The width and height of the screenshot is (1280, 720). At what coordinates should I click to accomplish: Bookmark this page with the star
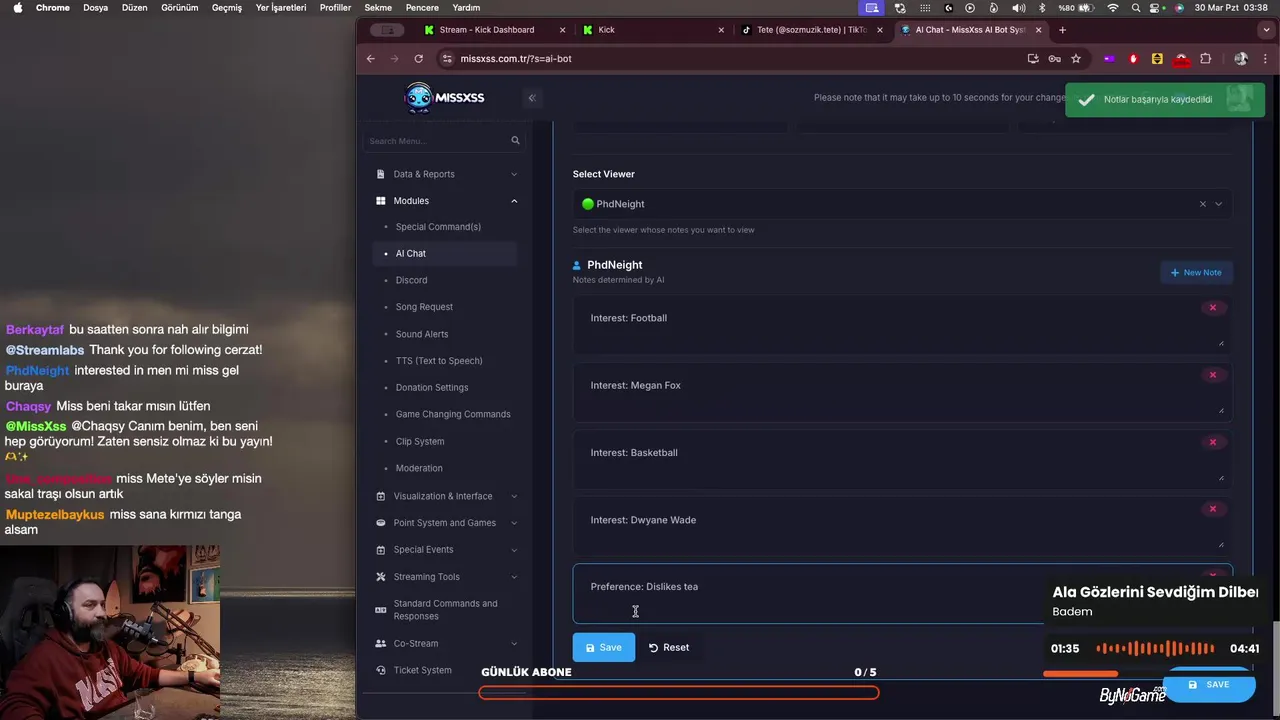(1076, 59)
